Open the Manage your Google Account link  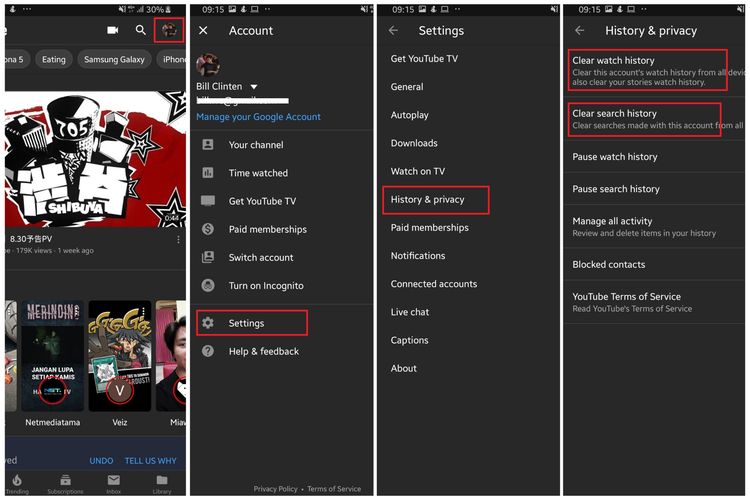click(258, 117)
